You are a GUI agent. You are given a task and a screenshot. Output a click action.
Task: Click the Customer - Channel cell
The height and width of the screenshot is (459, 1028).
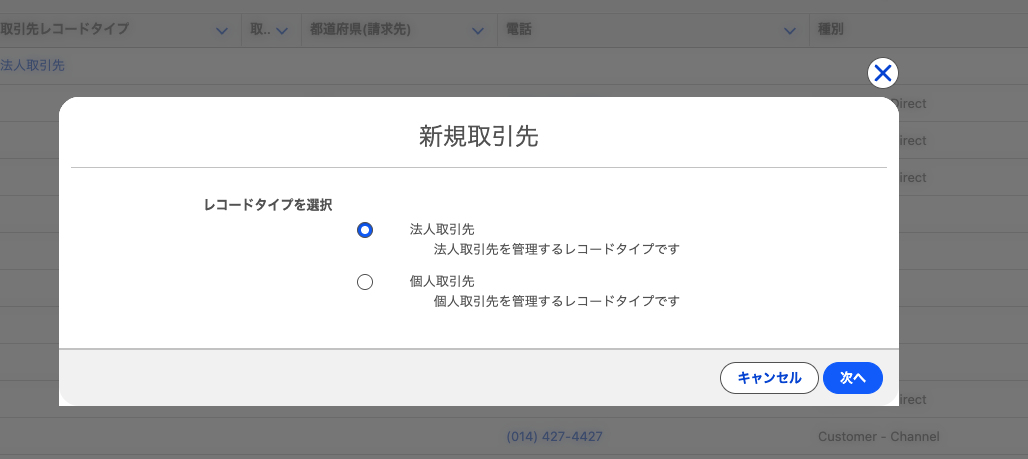pyautogui.click(x=879, y=437)
